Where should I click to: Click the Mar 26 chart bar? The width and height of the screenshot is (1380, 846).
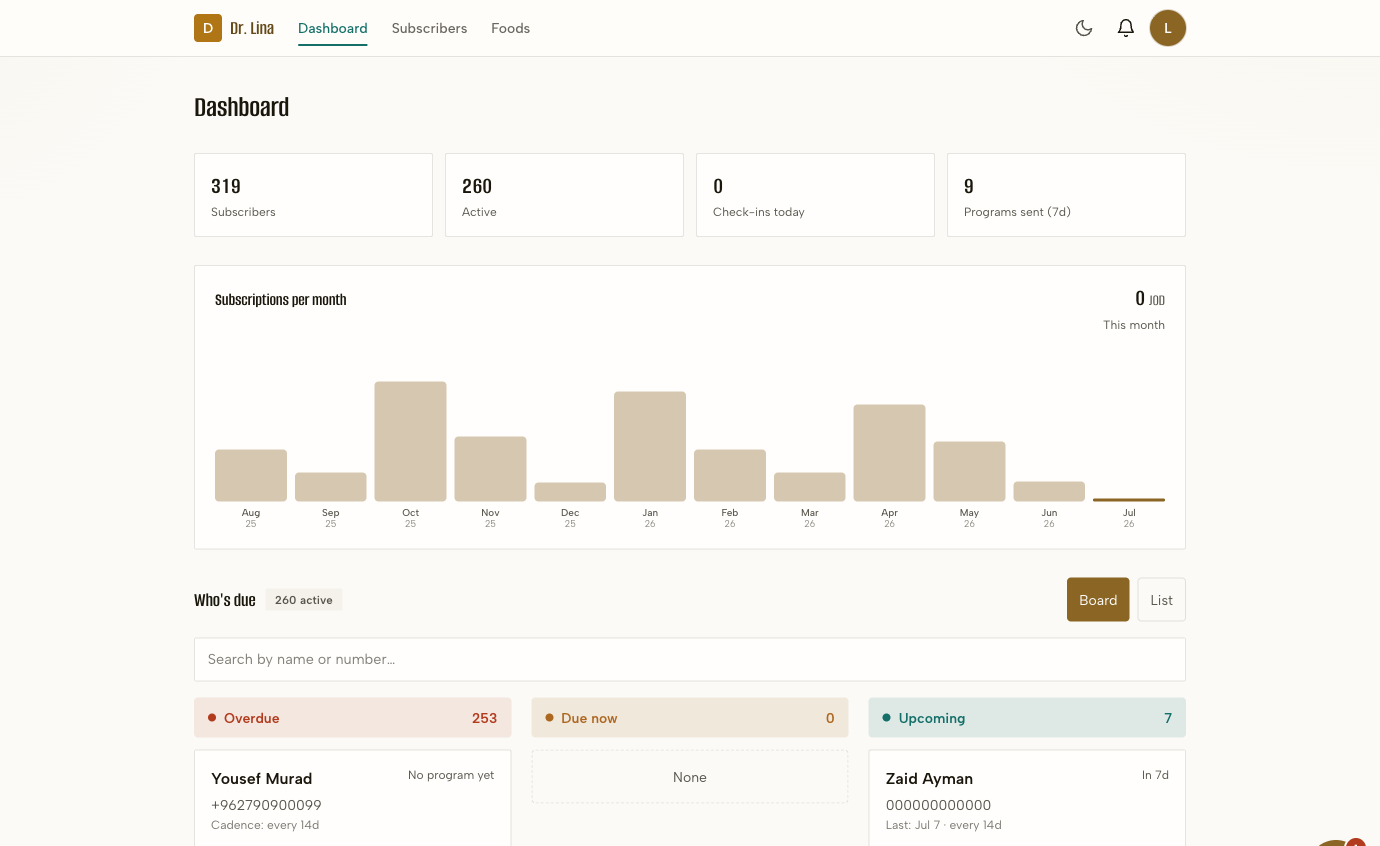point(809,487)
